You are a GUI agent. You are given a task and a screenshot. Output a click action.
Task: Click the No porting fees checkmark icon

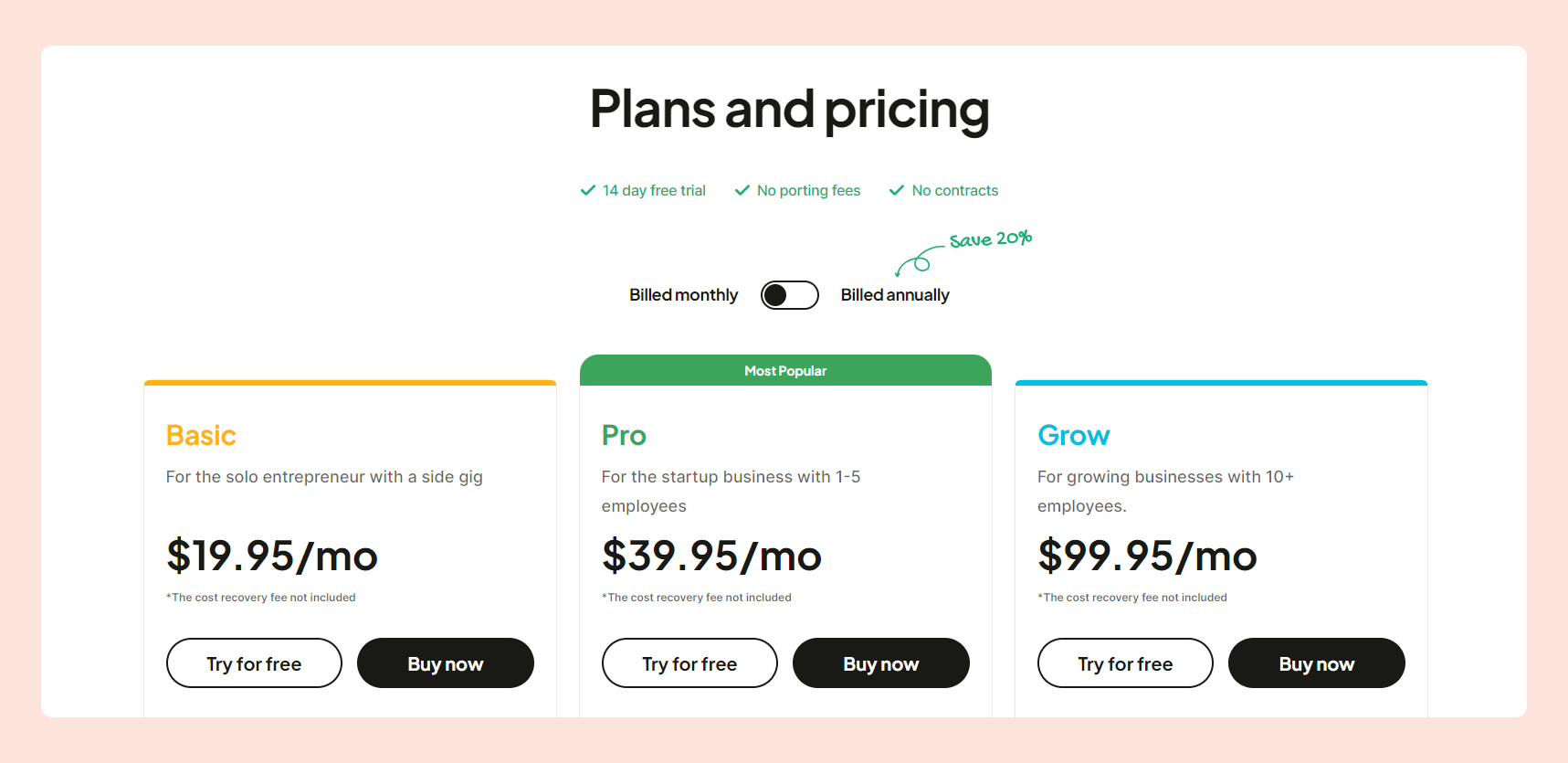click(742, 190)
